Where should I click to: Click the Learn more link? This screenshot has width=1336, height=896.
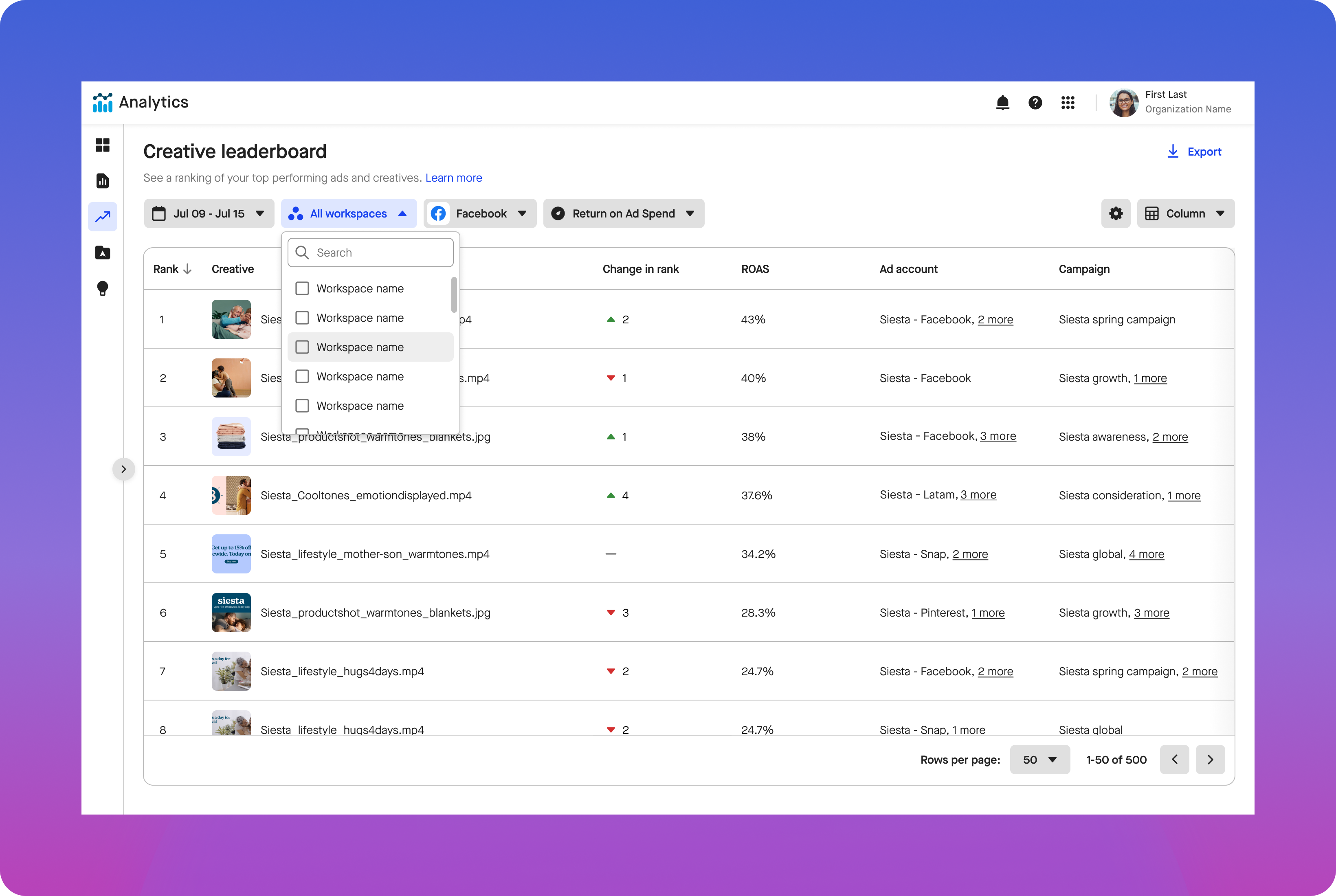point(453,178)
